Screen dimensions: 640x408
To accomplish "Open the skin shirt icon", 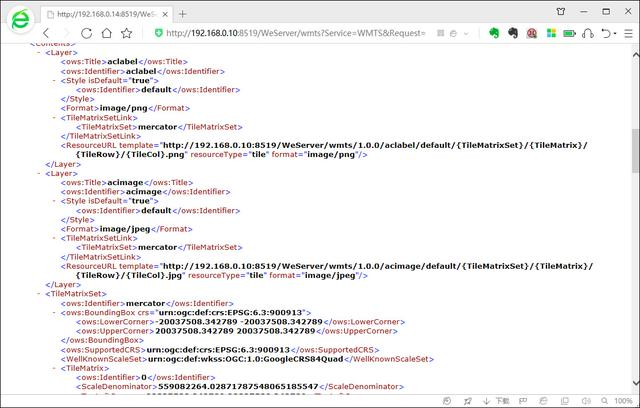I will pyautogui.click(x=561, y=11).
